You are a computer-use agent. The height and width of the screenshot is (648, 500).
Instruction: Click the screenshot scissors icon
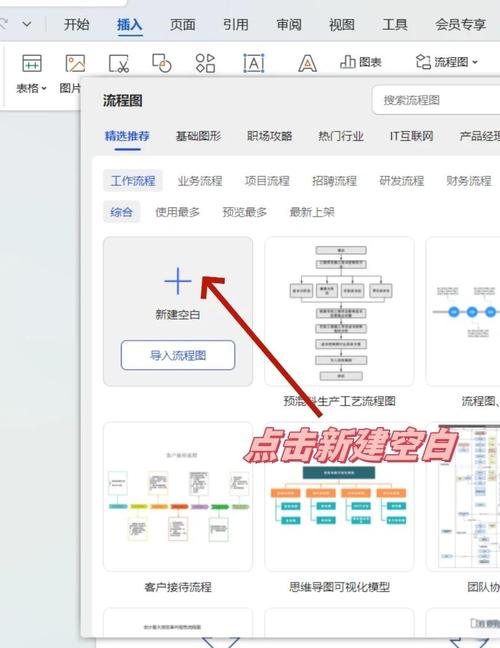pos(119,64)
